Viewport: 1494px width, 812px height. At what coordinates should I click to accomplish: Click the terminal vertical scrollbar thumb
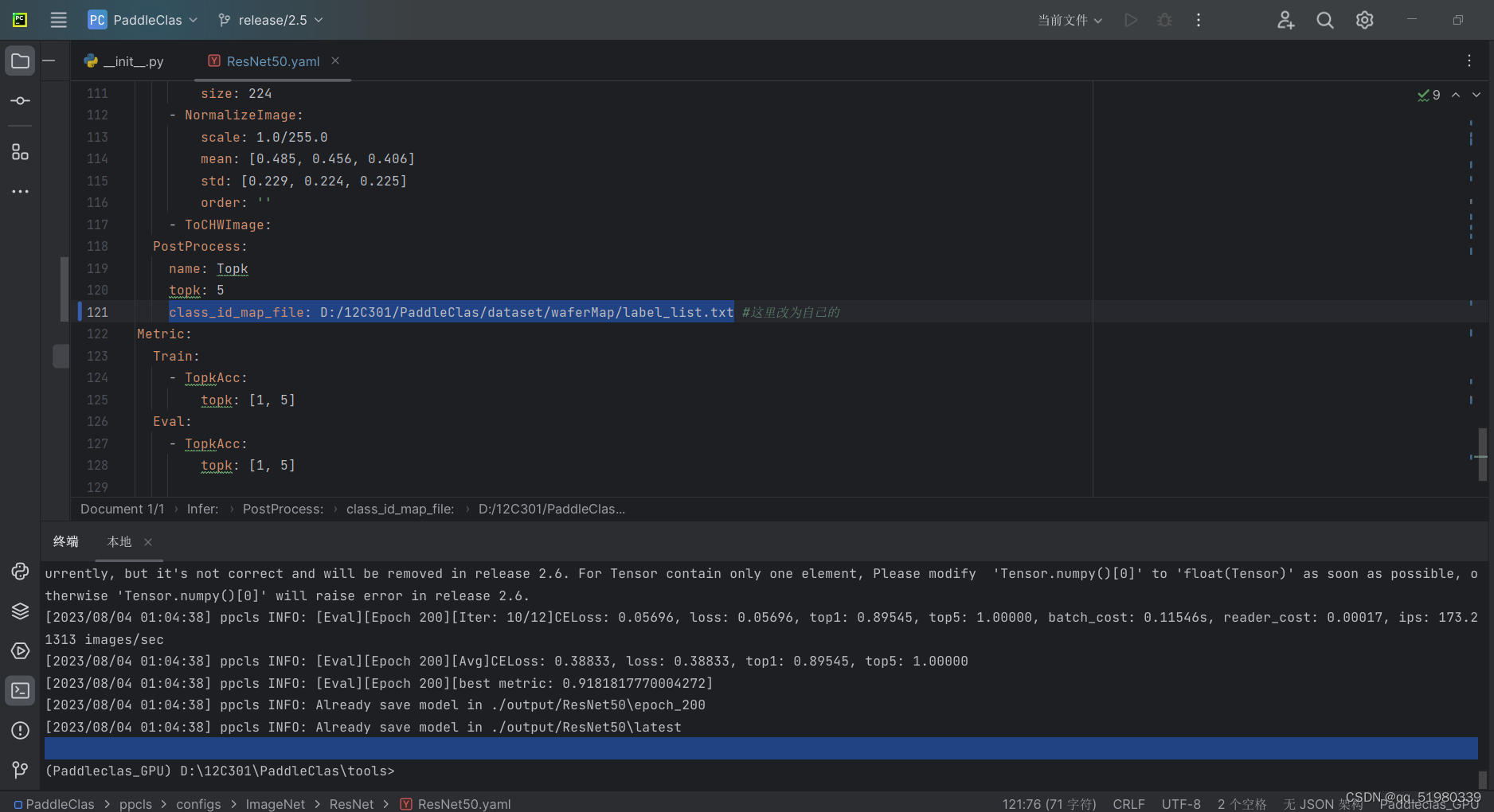coord(1483,779)
